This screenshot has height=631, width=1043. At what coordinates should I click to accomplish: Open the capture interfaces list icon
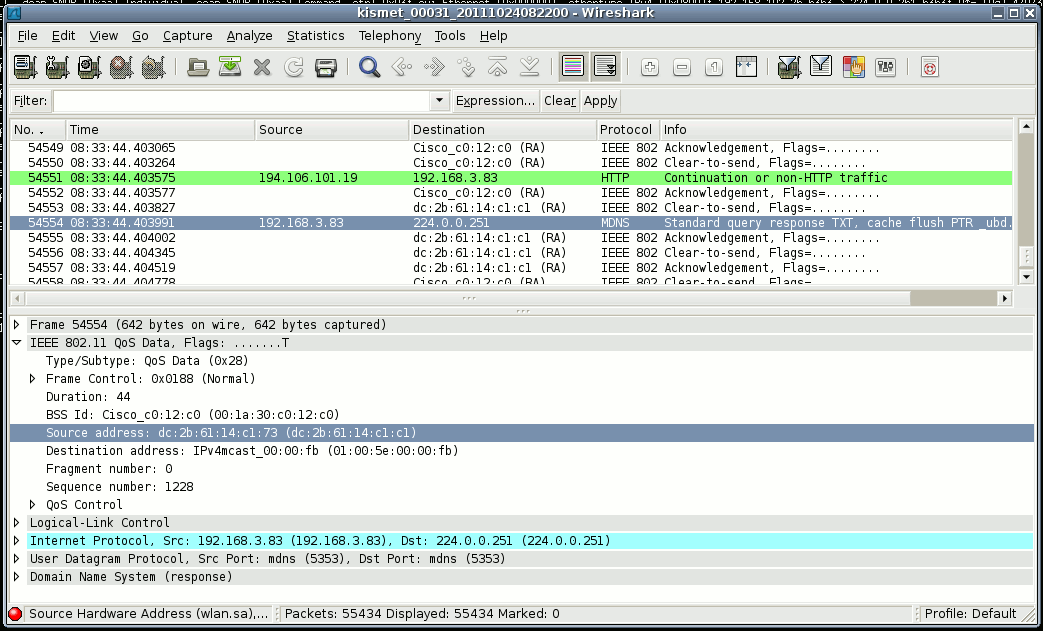pyautogui.click(x=25, y=67)
